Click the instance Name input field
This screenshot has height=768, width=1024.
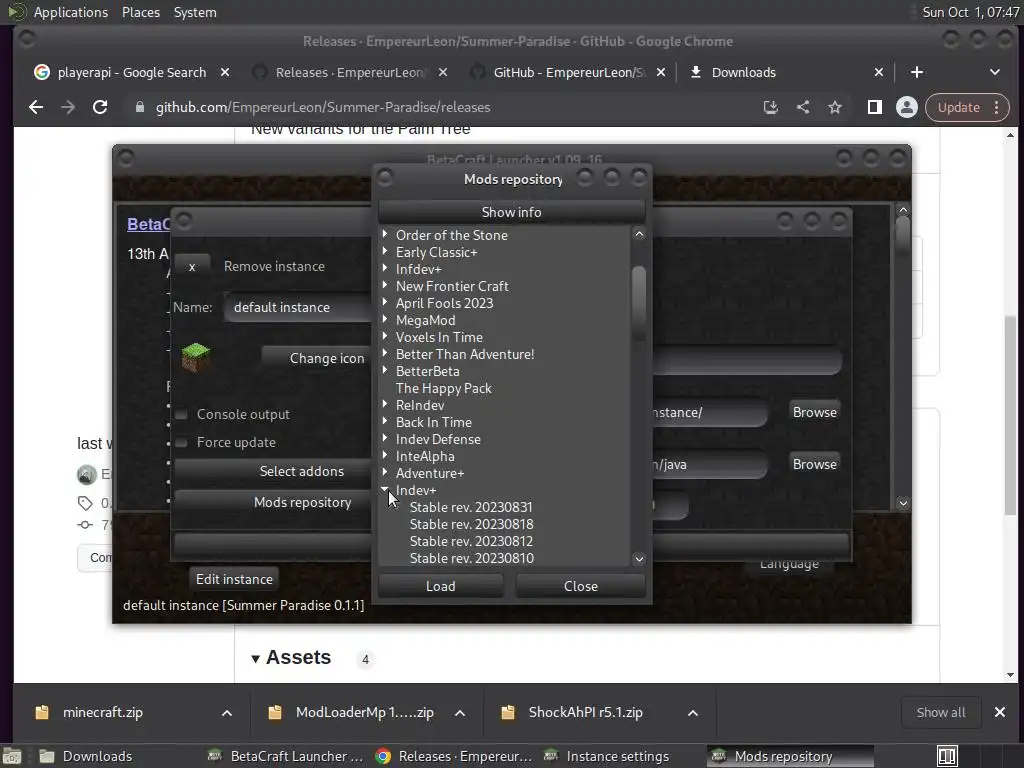pos(298,307)
